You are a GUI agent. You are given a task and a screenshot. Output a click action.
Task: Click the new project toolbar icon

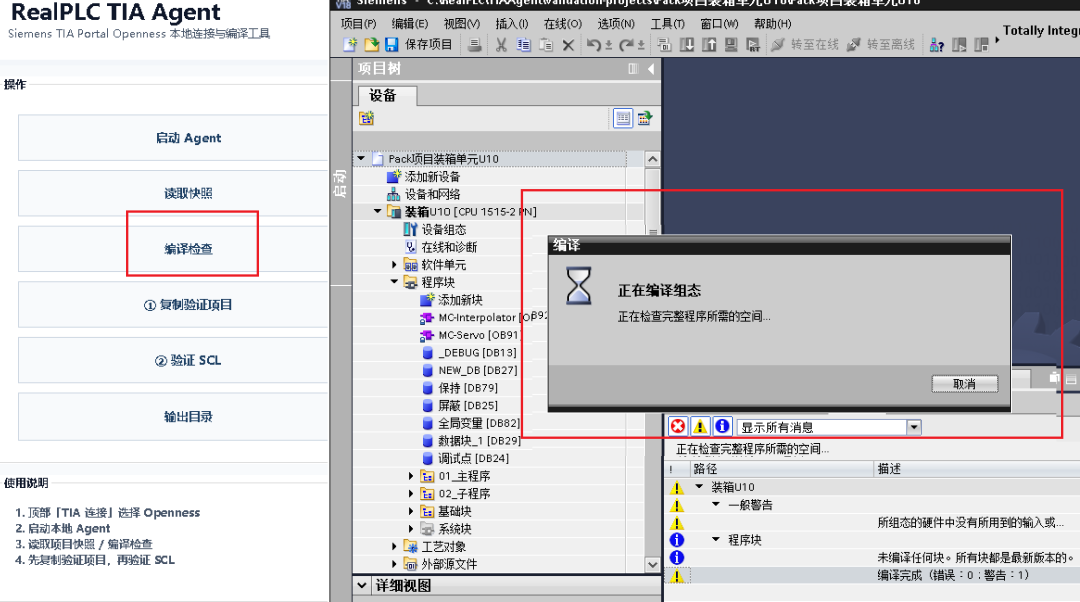tap(350, 45)
